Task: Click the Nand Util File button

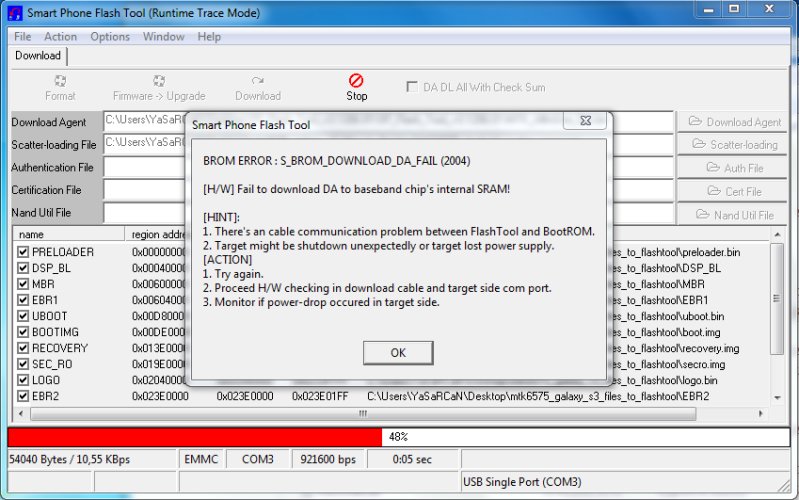Action: (732, 215)
